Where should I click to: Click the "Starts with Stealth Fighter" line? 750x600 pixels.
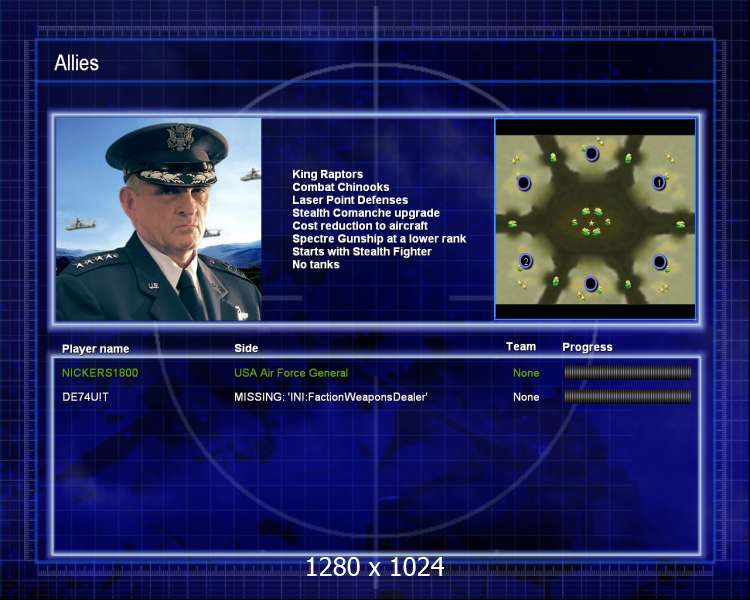[362, 252]
